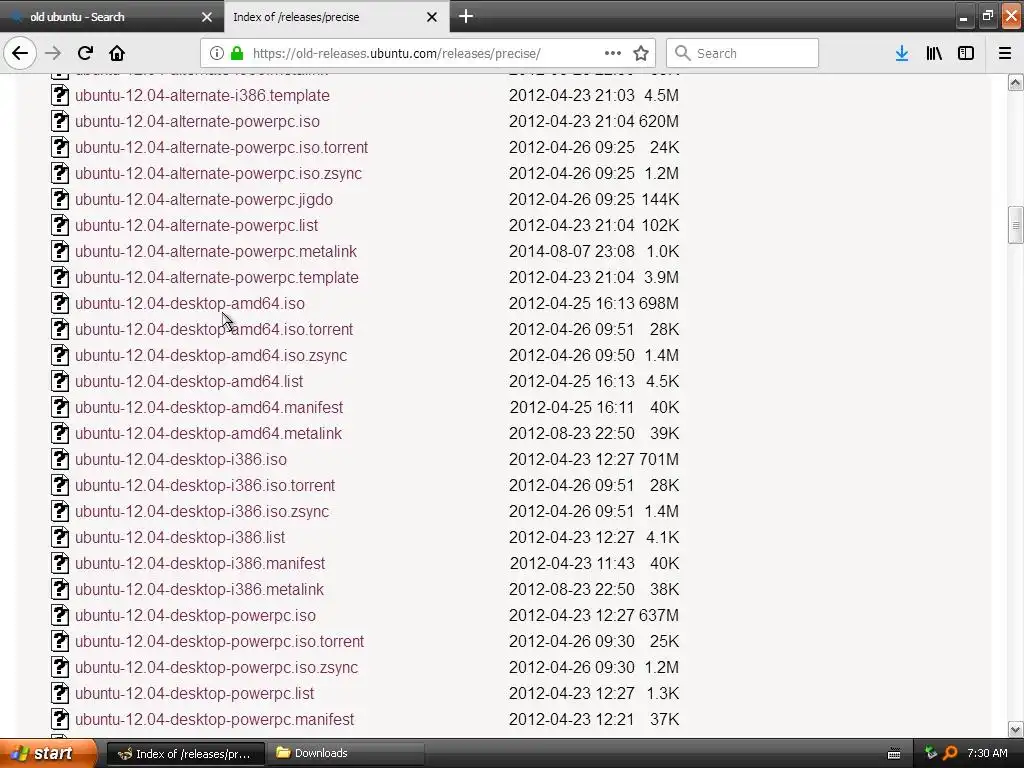Click the file icon beside ubuntu-12.04-desktop-i386.iso

(x=60, y=460)
